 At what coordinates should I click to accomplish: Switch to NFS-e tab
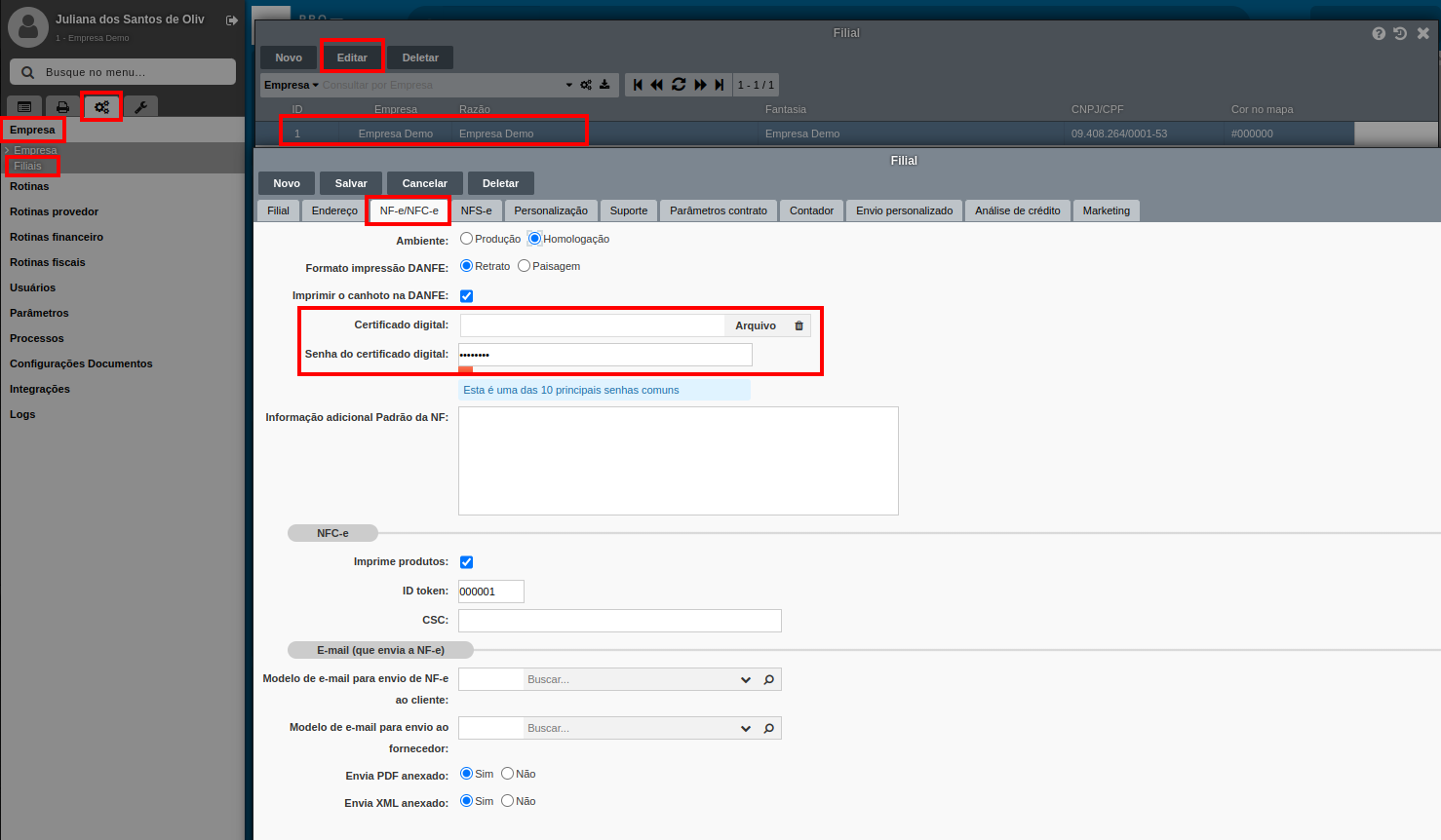(x=477, y=210)
